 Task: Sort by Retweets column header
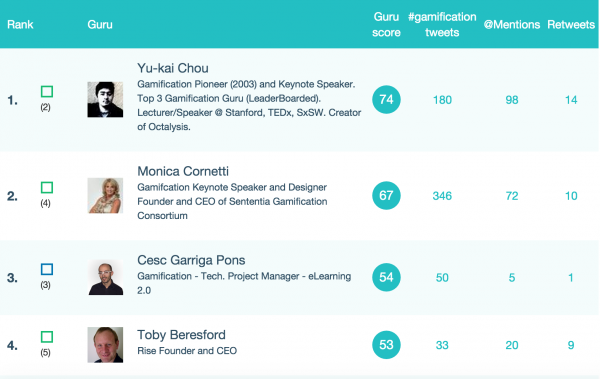pos(571,25)
